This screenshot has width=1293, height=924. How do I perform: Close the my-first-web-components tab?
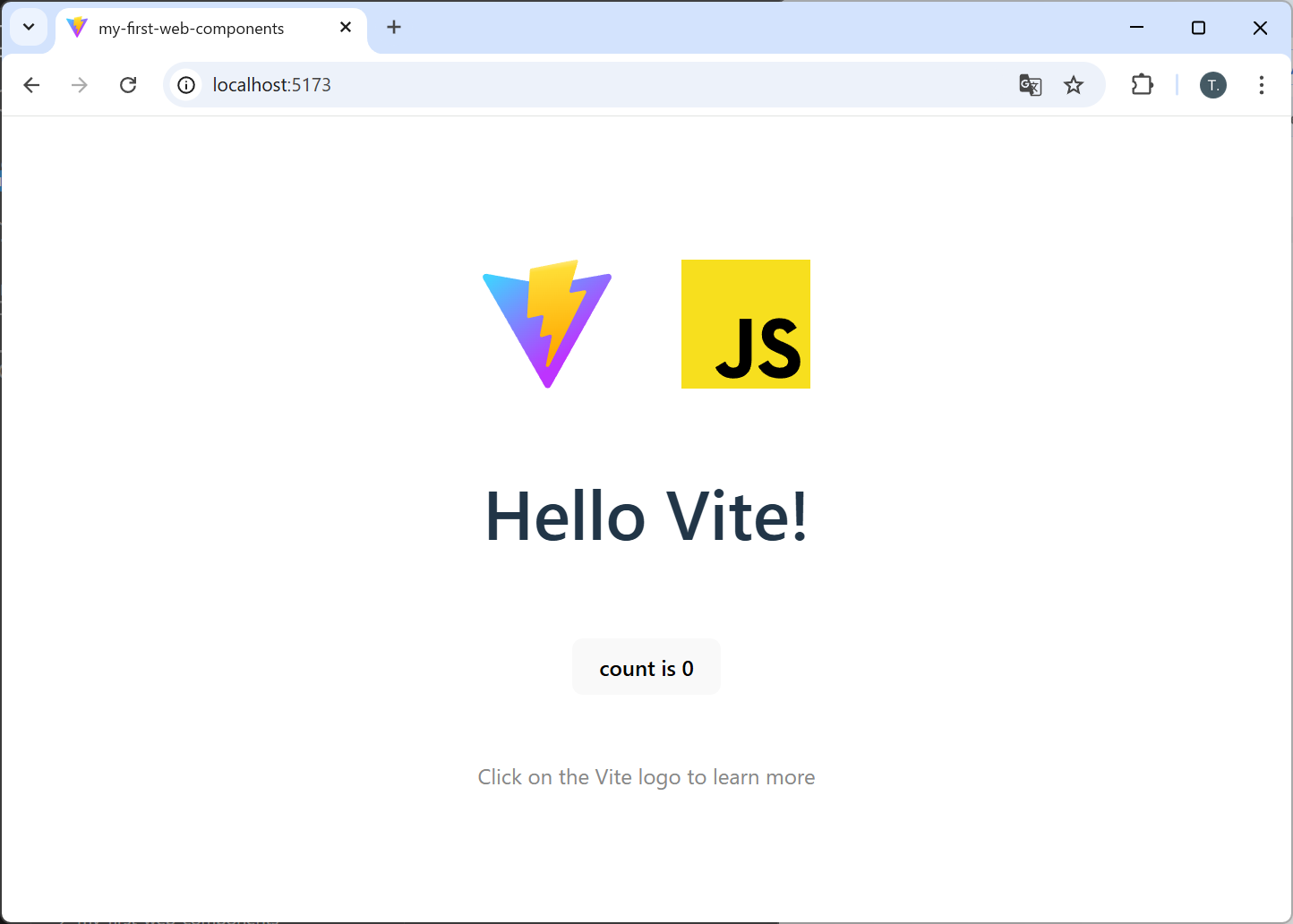point(346,28)
